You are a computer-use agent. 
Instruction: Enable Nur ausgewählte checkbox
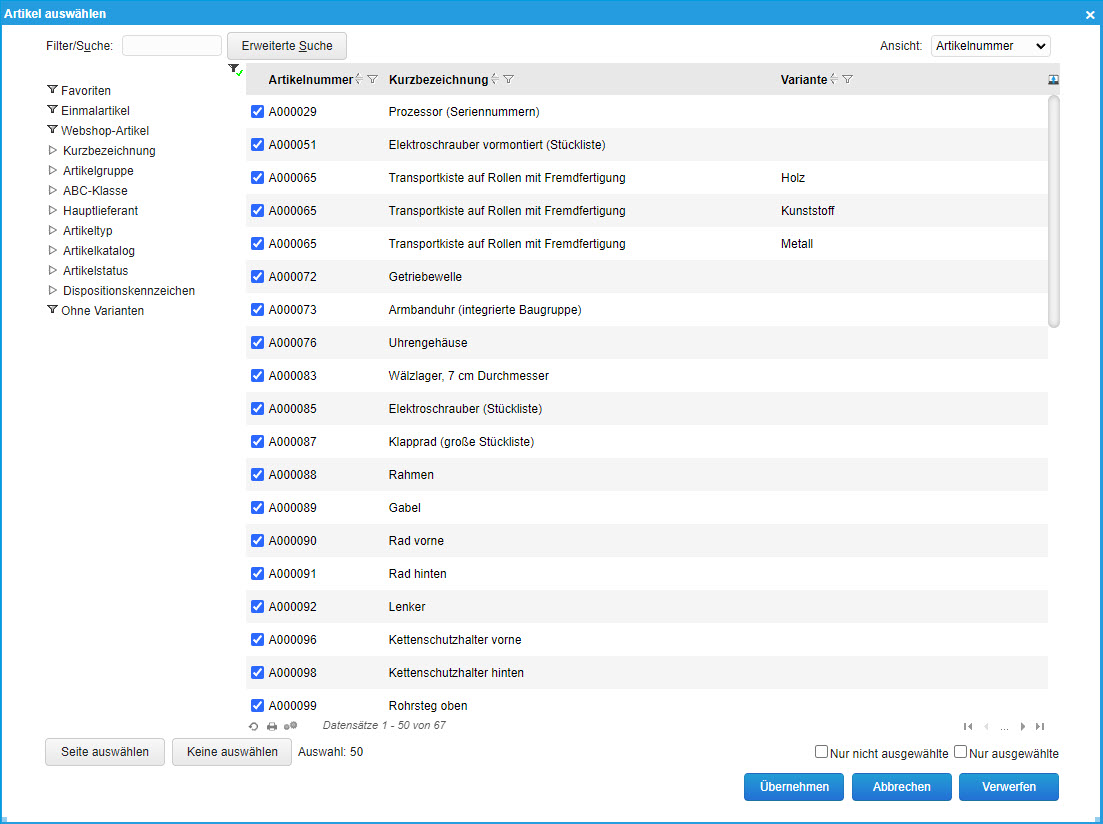coord(960,752)
